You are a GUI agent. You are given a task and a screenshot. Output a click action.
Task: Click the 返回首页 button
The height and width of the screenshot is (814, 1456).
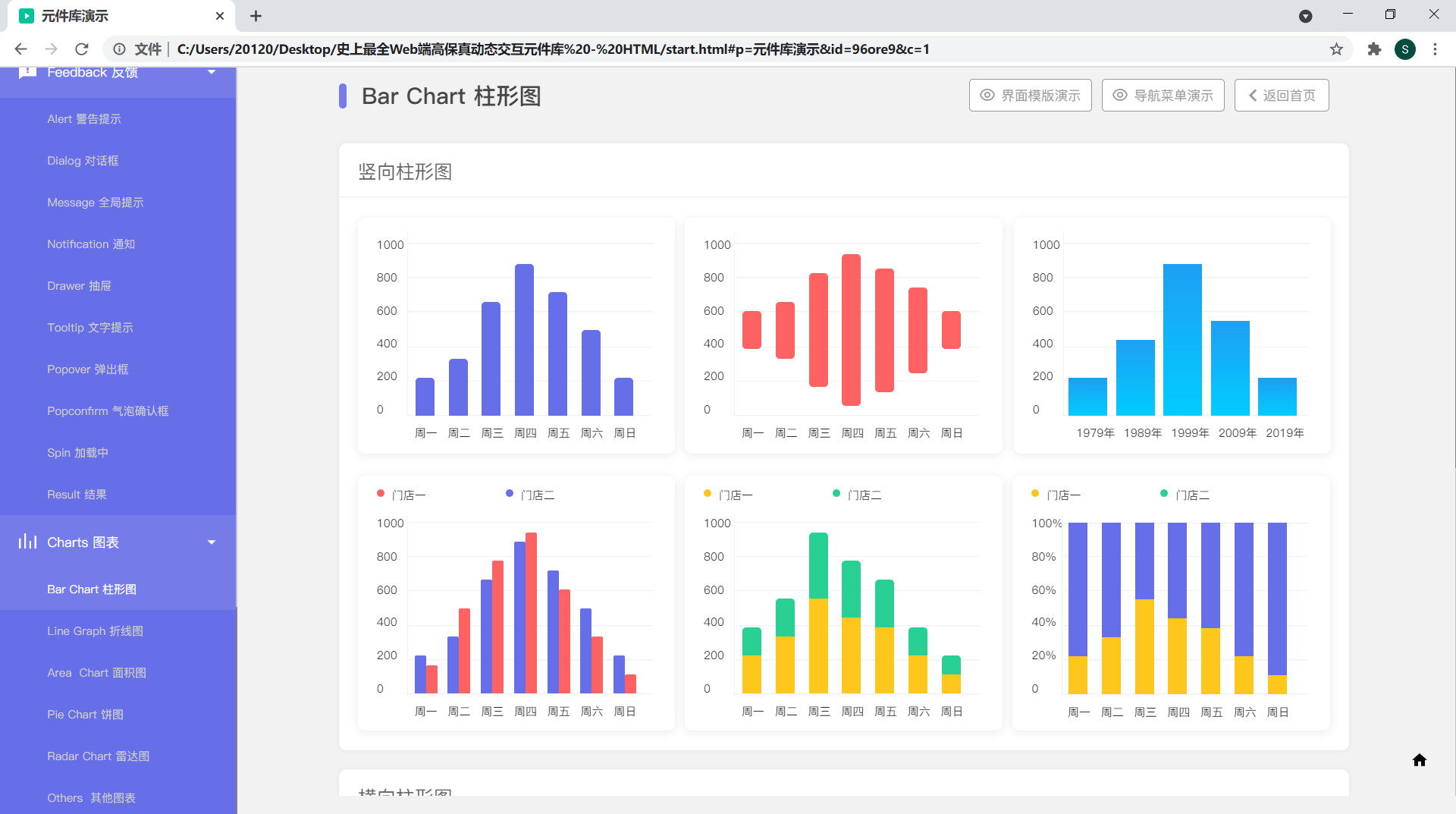tap(1282, 96)
